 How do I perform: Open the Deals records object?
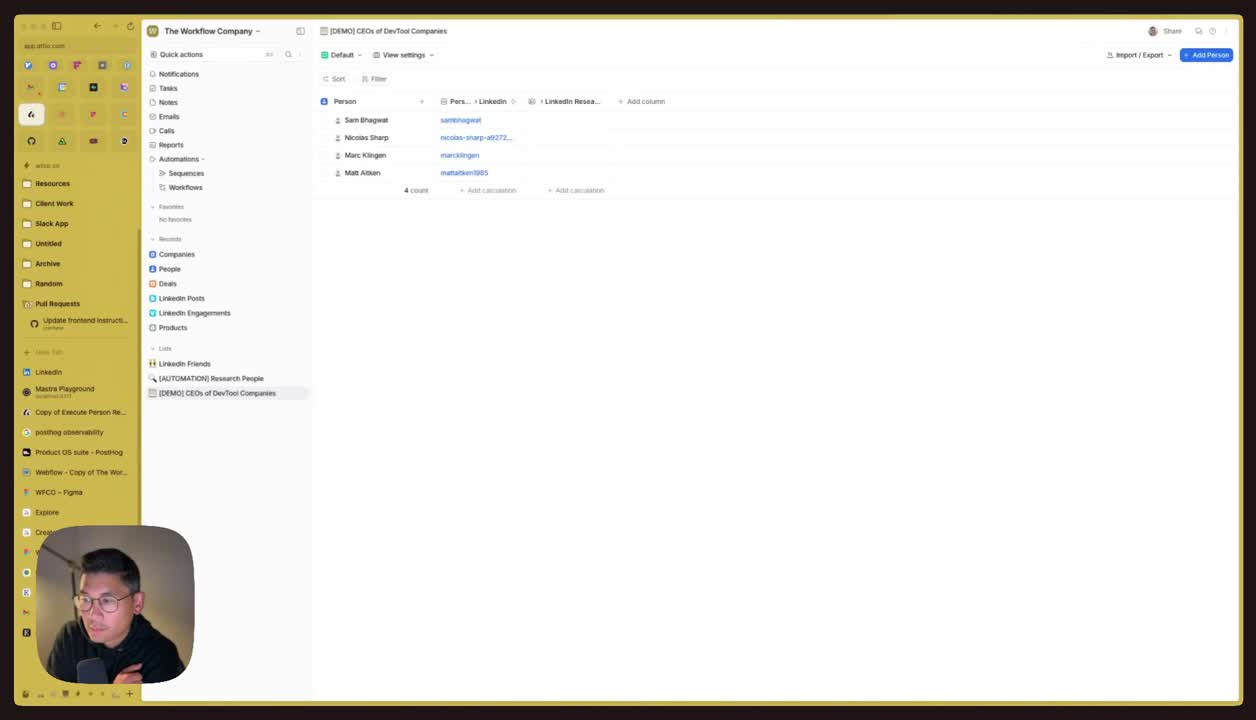167,284
